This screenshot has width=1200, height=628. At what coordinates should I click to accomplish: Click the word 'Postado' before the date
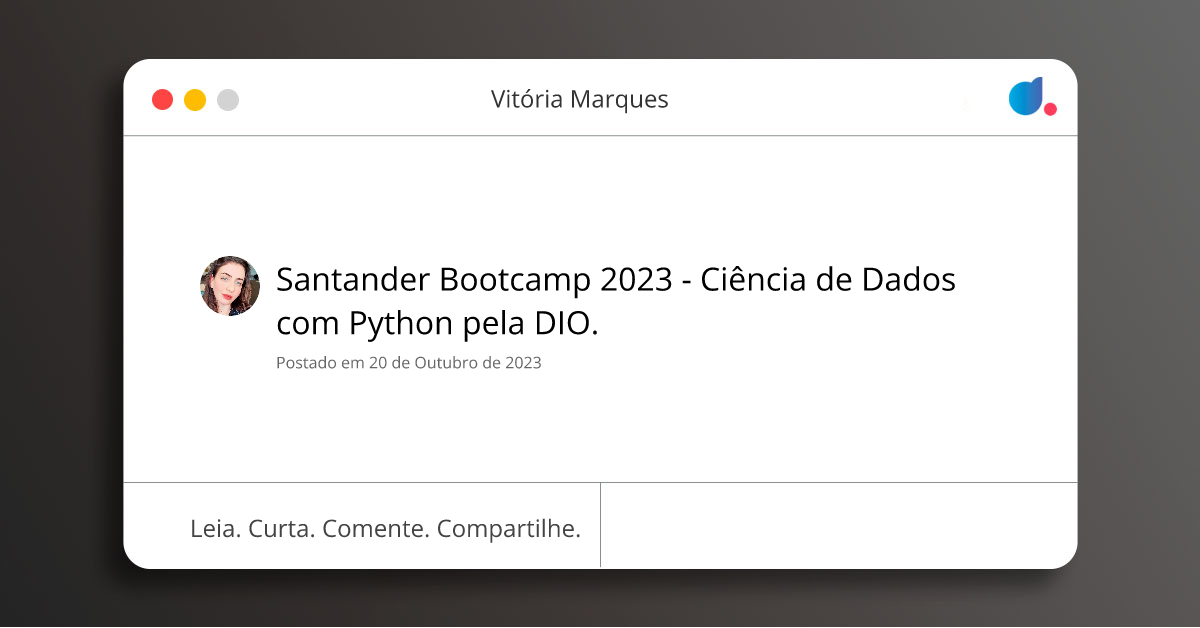[306, 363]
